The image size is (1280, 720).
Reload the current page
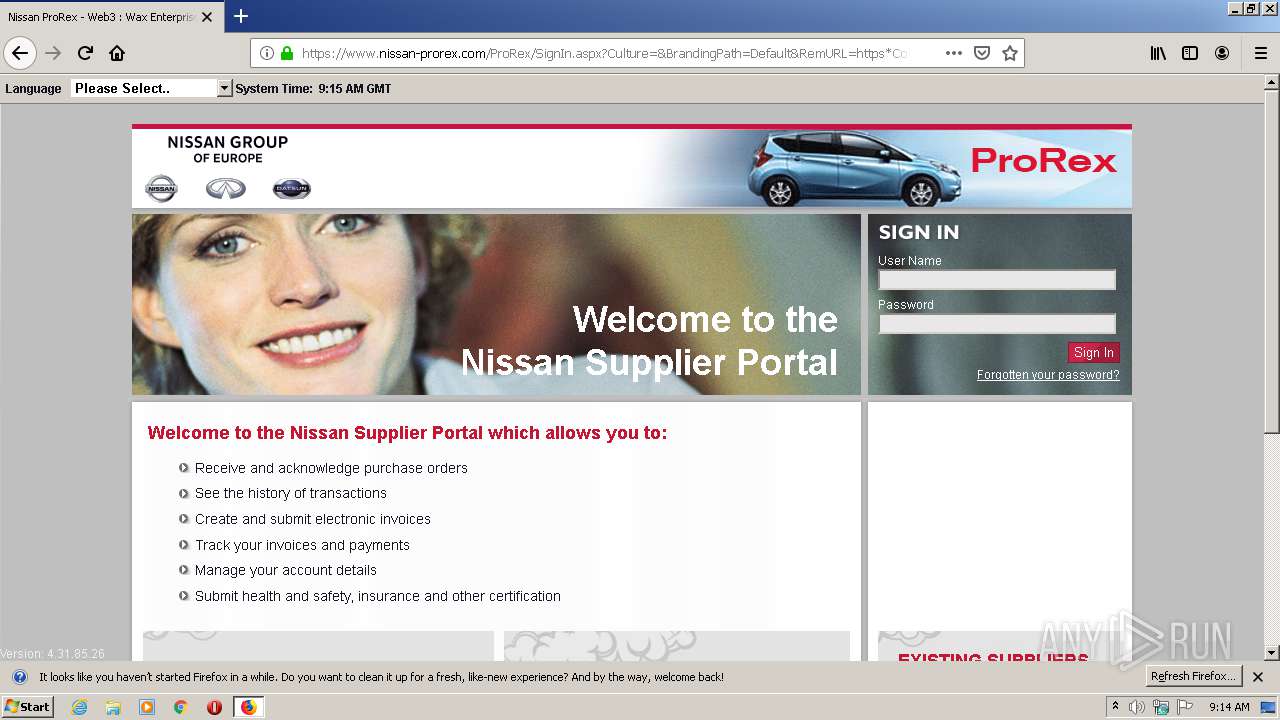click(x=85, y=53)
